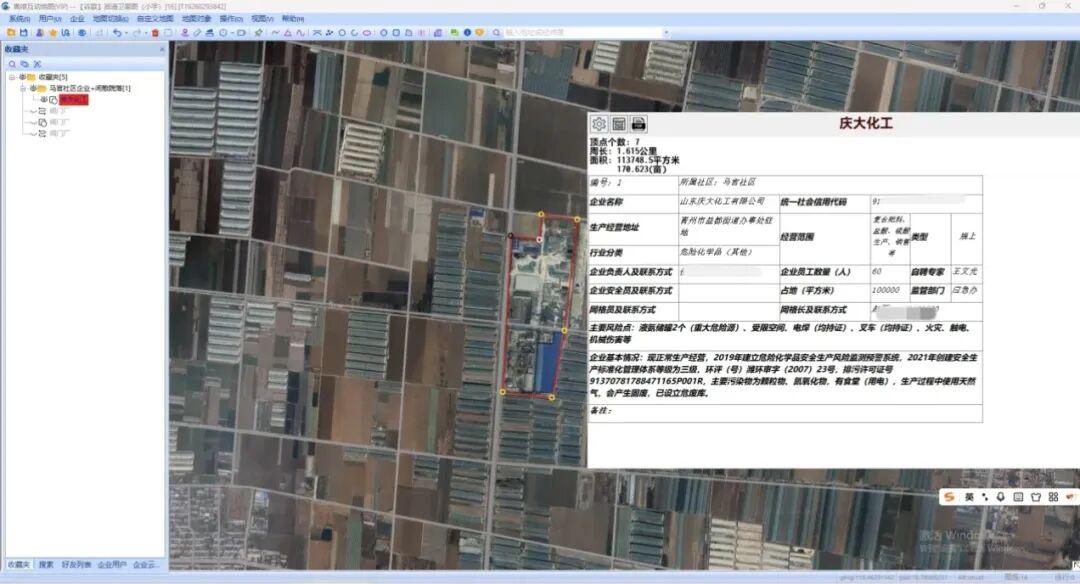
Task: Toggle visibility eye of 收藏夹 root folder
Action: [20, 77]
